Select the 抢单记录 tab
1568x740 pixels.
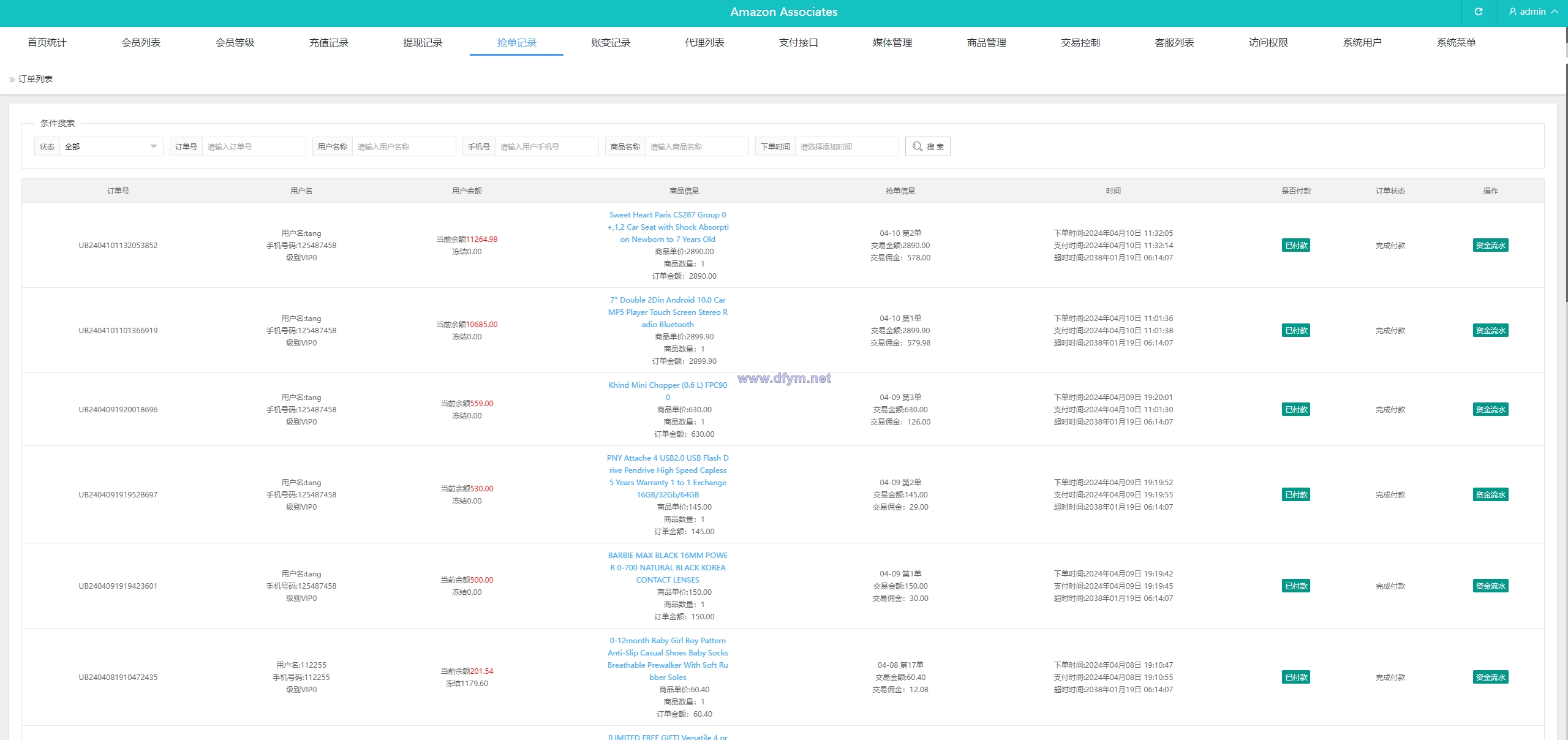516,42
